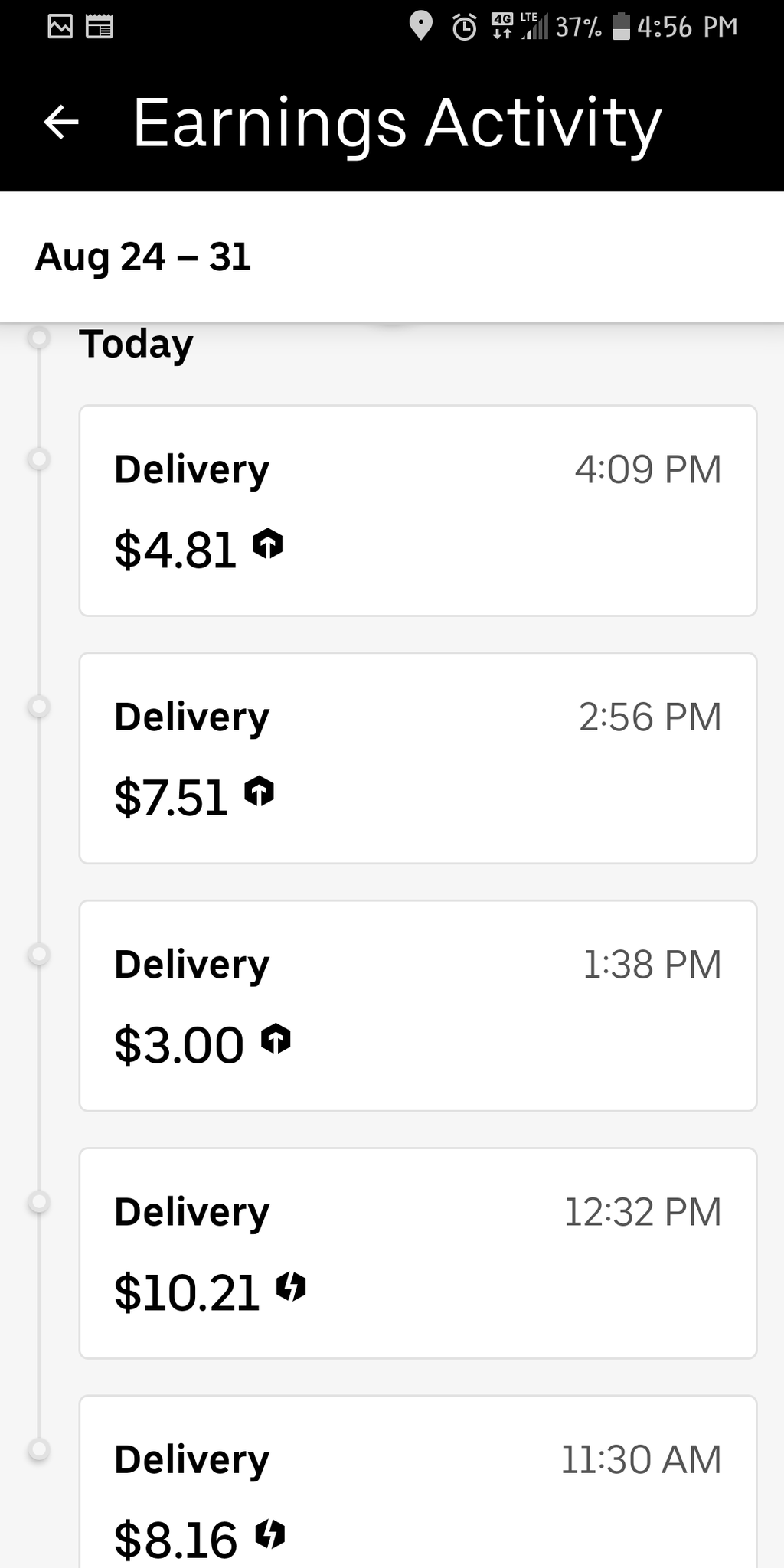Viewport: 784px width, 1568px height.
Task: Open the 2:56 PM delivery card
Action: pyautogui.click(x=418, y=758)
